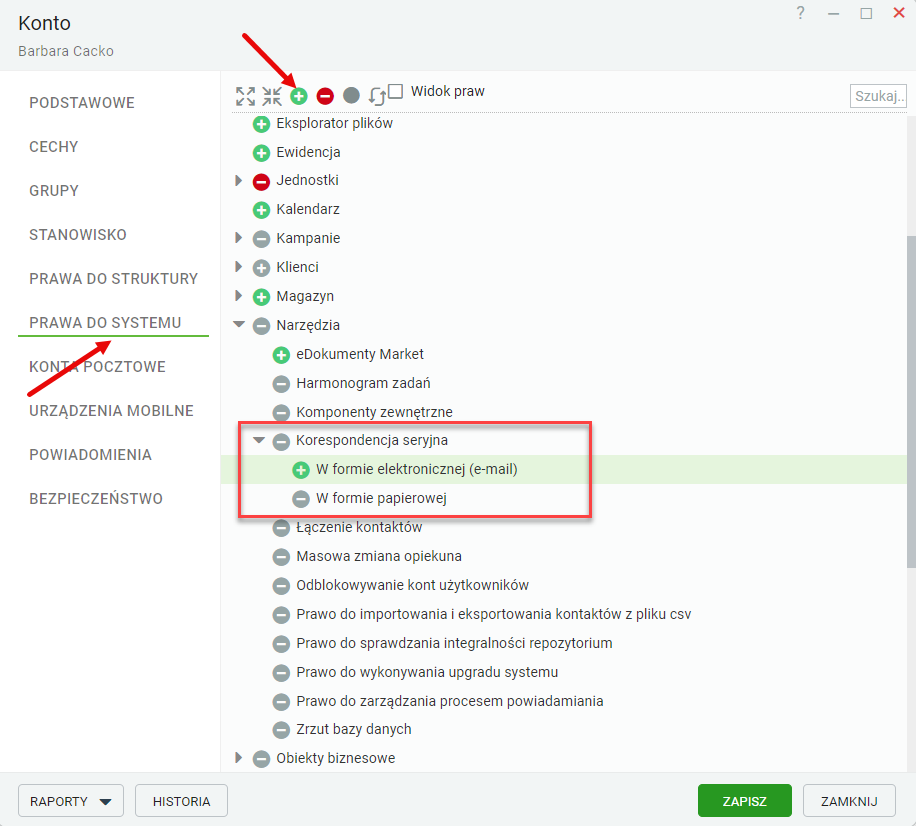Switch to the POWIADOMIENIA tab

(91, 454)
